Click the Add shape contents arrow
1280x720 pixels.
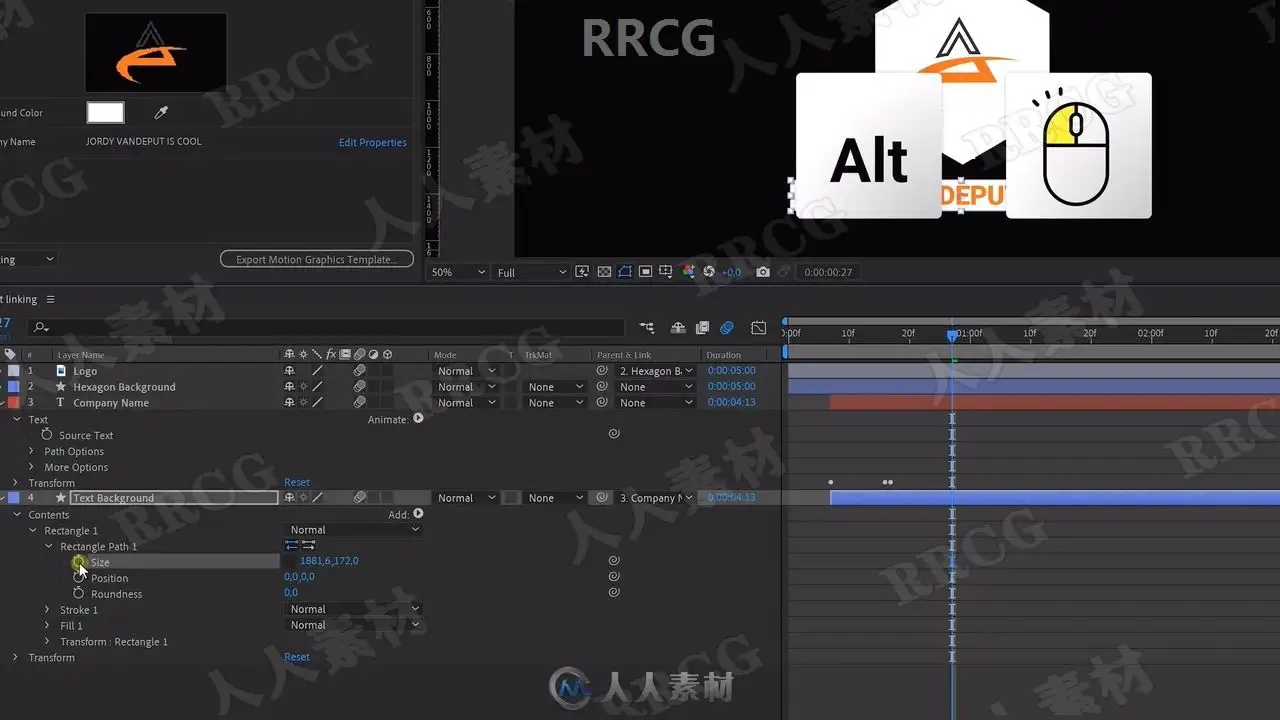pos(418,514)
